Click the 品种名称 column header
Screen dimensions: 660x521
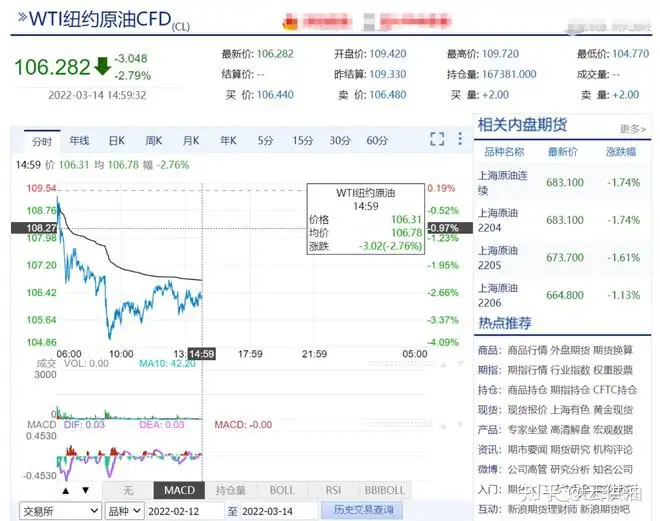point(504,152)
